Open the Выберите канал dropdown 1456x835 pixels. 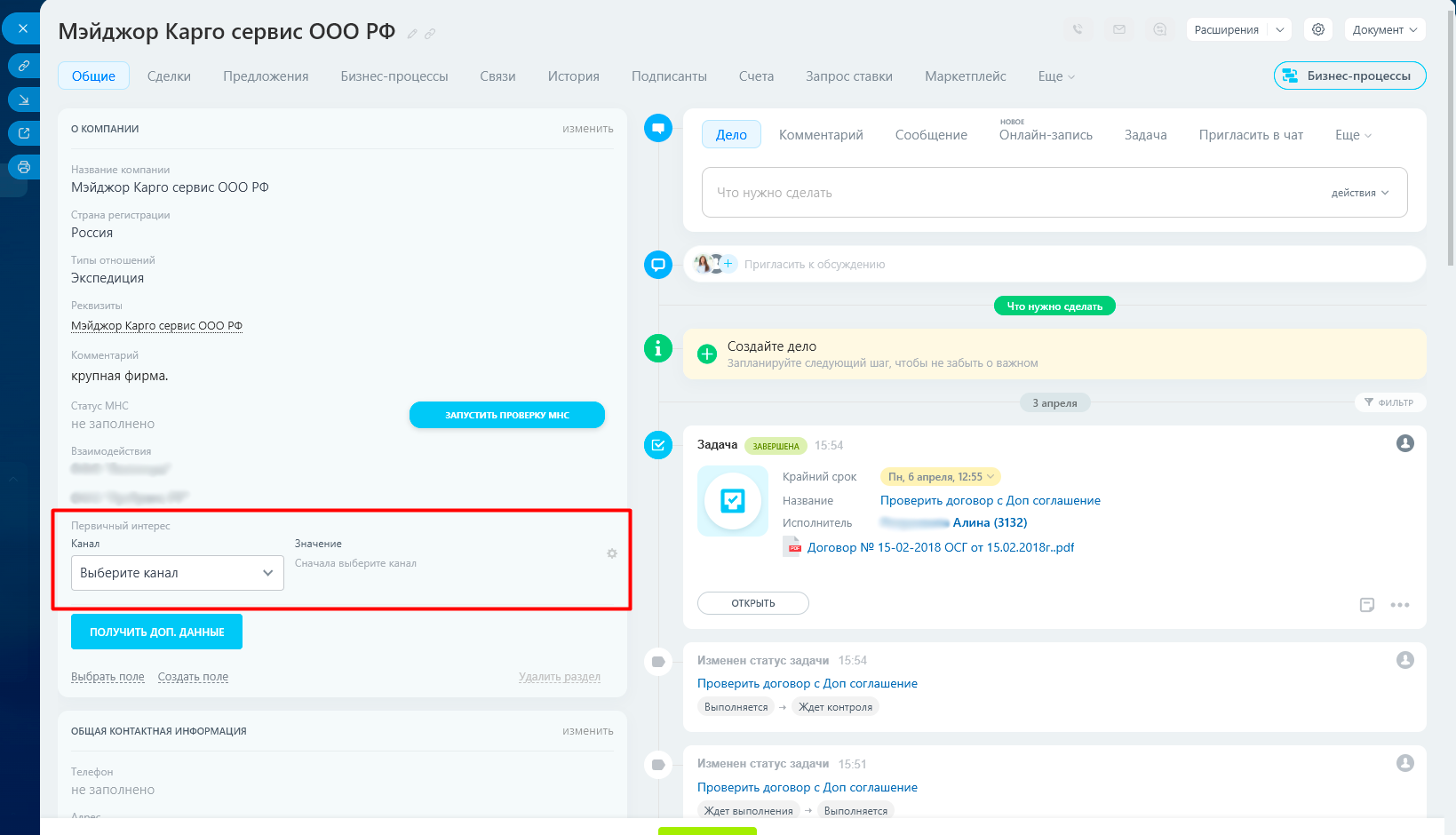click(178, 573)
